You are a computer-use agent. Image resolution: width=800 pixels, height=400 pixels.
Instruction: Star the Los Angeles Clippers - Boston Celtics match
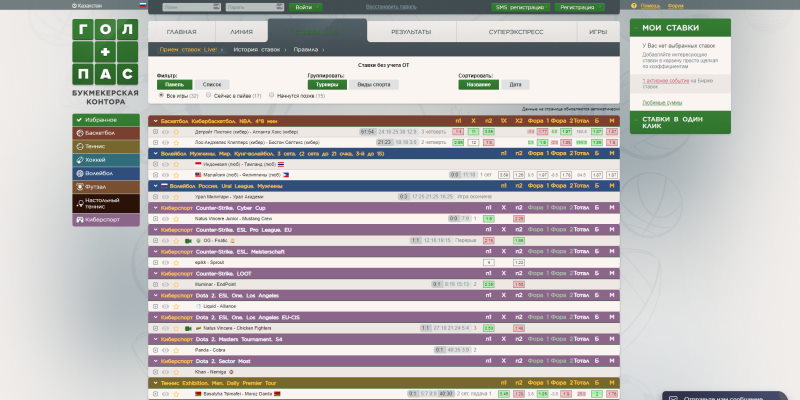tap(176, 143)
